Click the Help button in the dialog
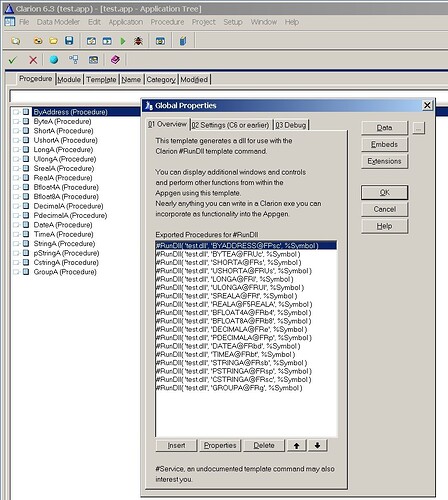The image size is (448, 500). pos(384,226)
